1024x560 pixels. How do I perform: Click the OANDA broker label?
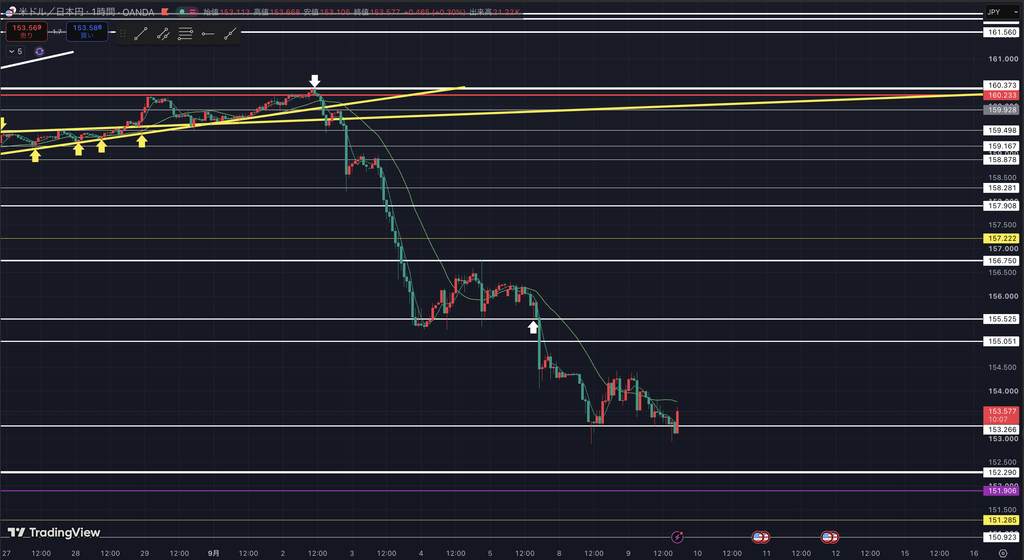138,12
